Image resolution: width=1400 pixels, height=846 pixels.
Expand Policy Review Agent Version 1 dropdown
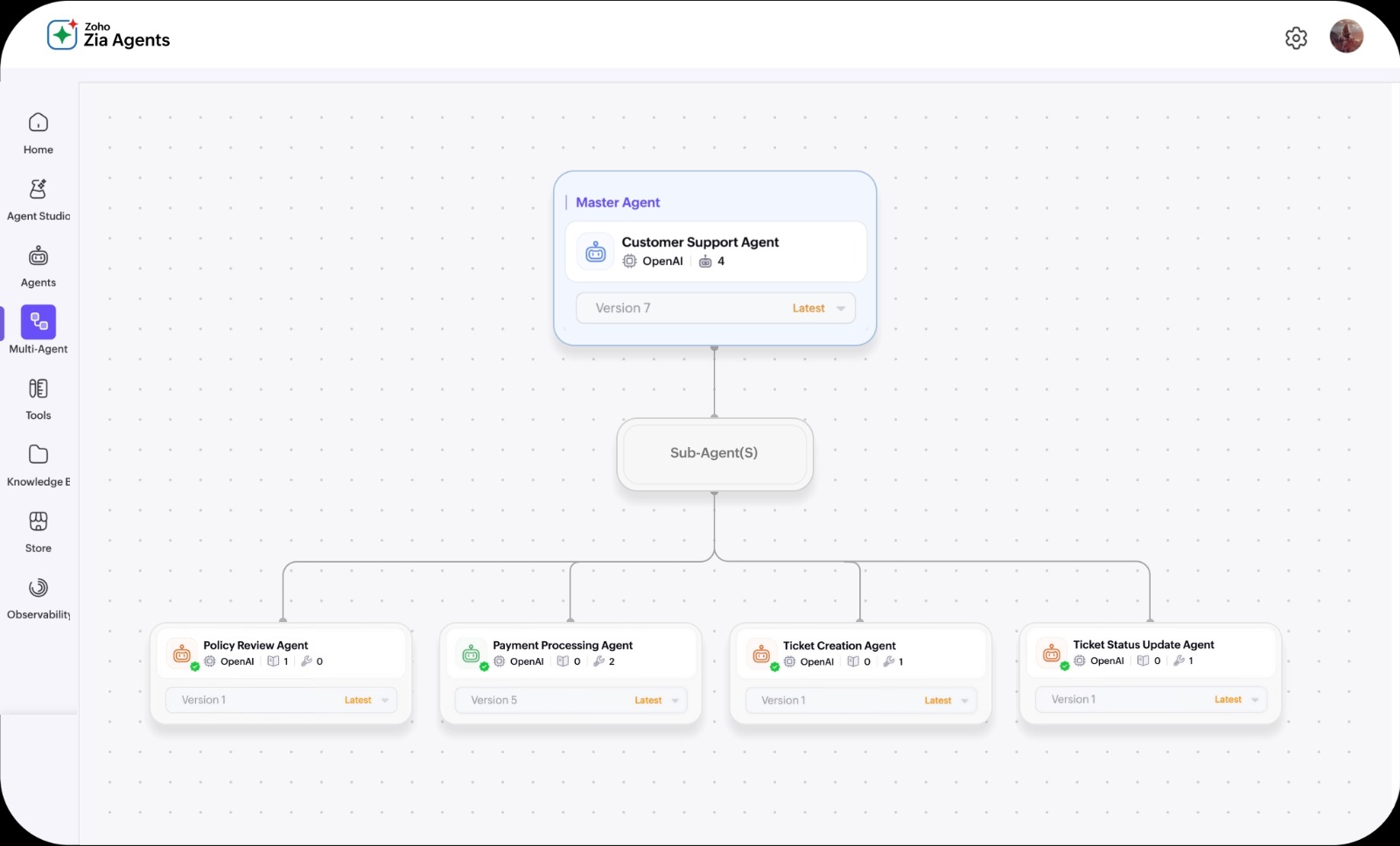[x=281, y=700]
